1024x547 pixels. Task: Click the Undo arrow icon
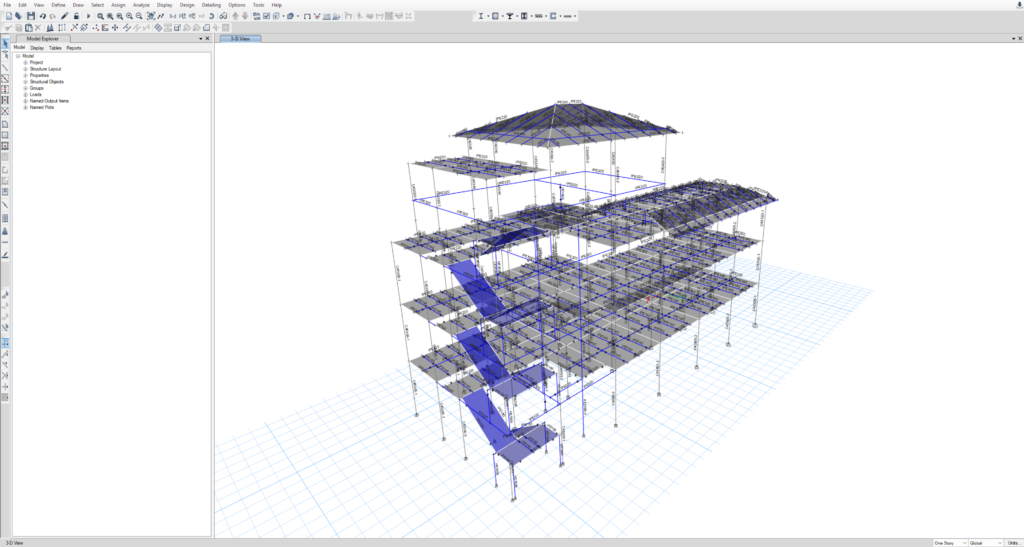(x=42, y=16)
